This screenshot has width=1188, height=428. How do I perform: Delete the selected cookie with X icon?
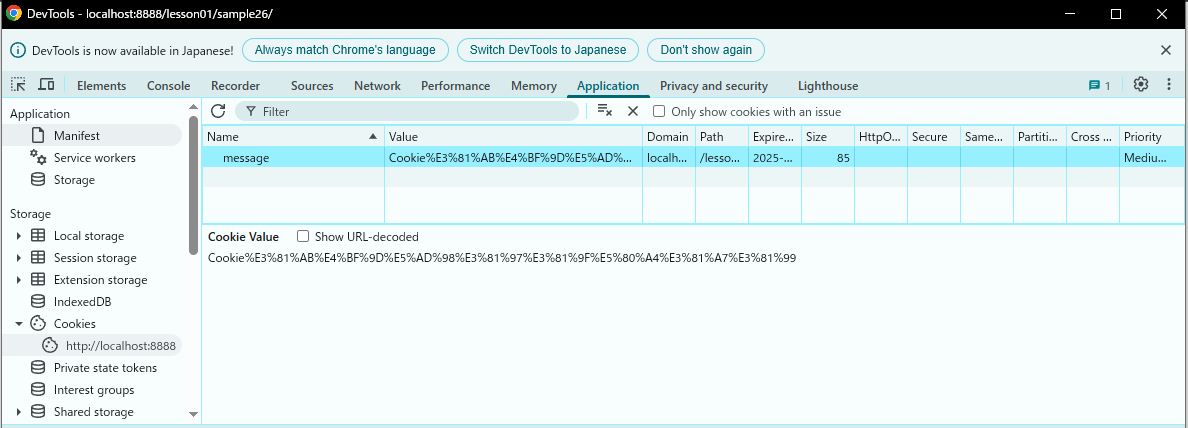click(x=633, y=111)
